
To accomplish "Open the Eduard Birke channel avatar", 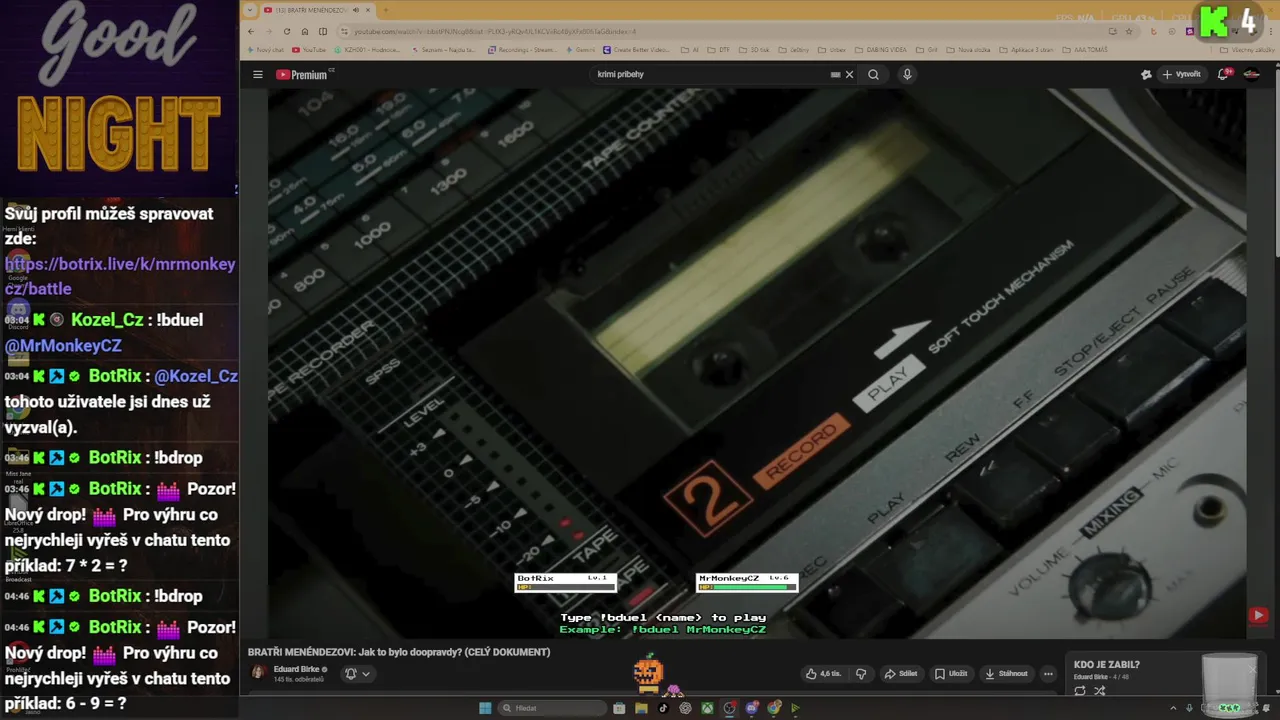I will coord(258,673).
